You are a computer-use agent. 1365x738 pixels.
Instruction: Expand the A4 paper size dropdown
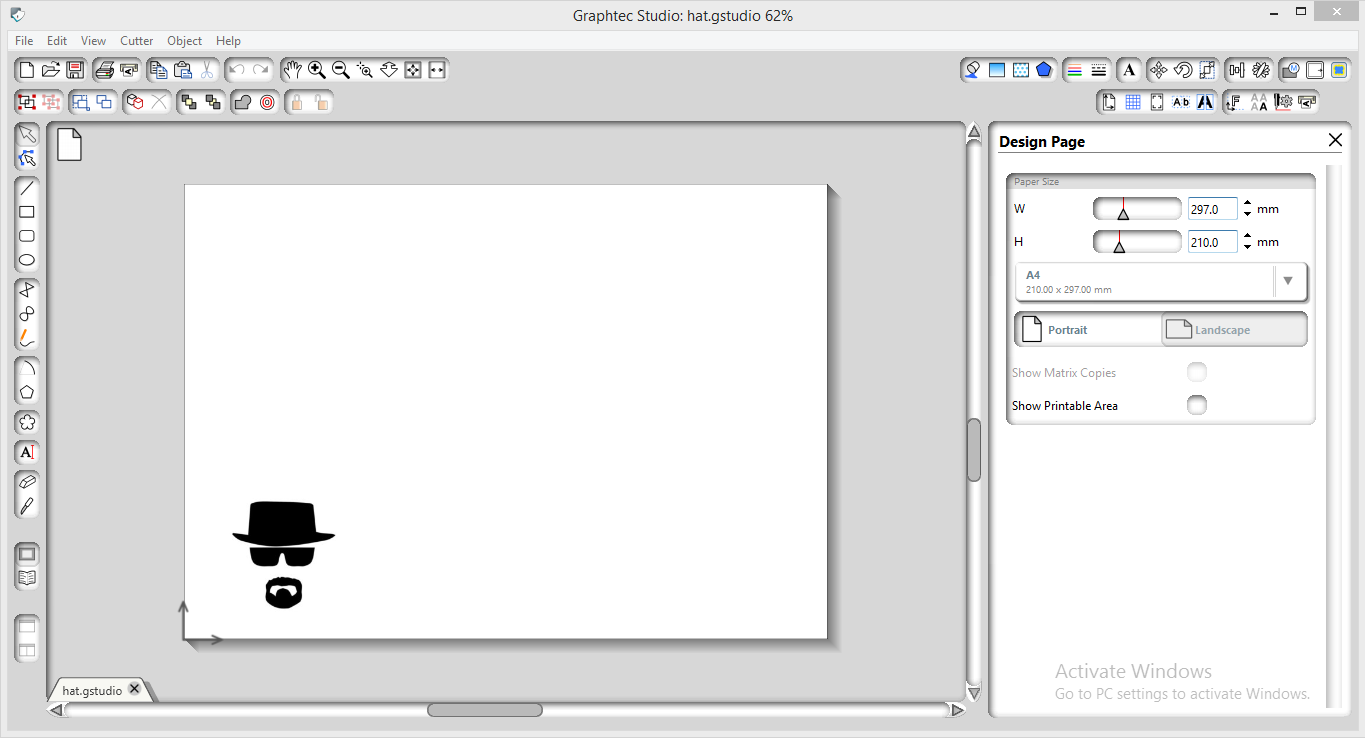tap(1288, 281)
